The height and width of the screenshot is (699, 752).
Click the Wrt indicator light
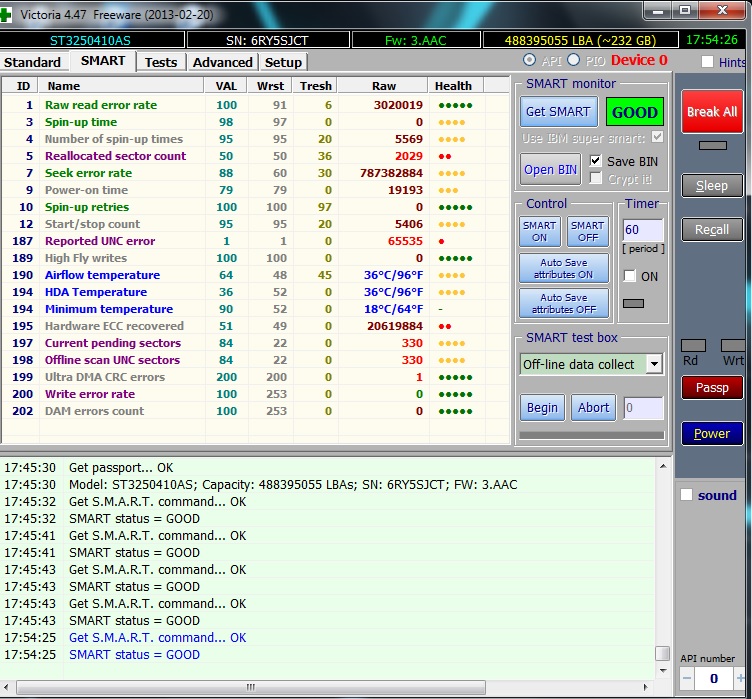point(734,345)
